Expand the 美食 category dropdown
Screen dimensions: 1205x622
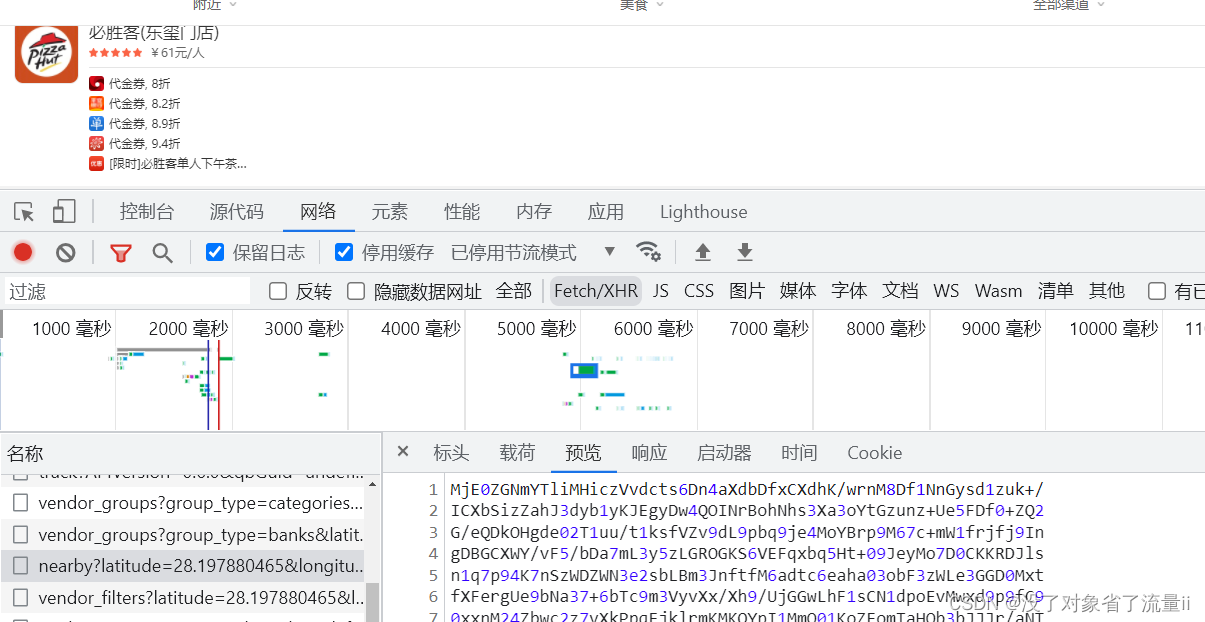641,5
